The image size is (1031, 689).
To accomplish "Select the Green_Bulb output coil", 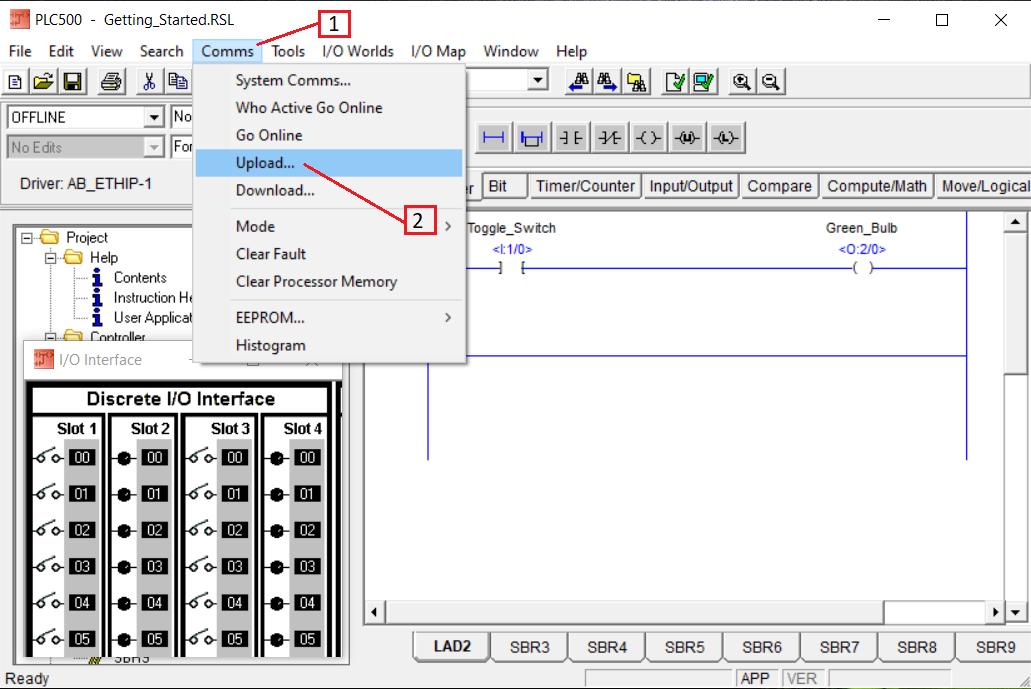I will coord(862,268).
